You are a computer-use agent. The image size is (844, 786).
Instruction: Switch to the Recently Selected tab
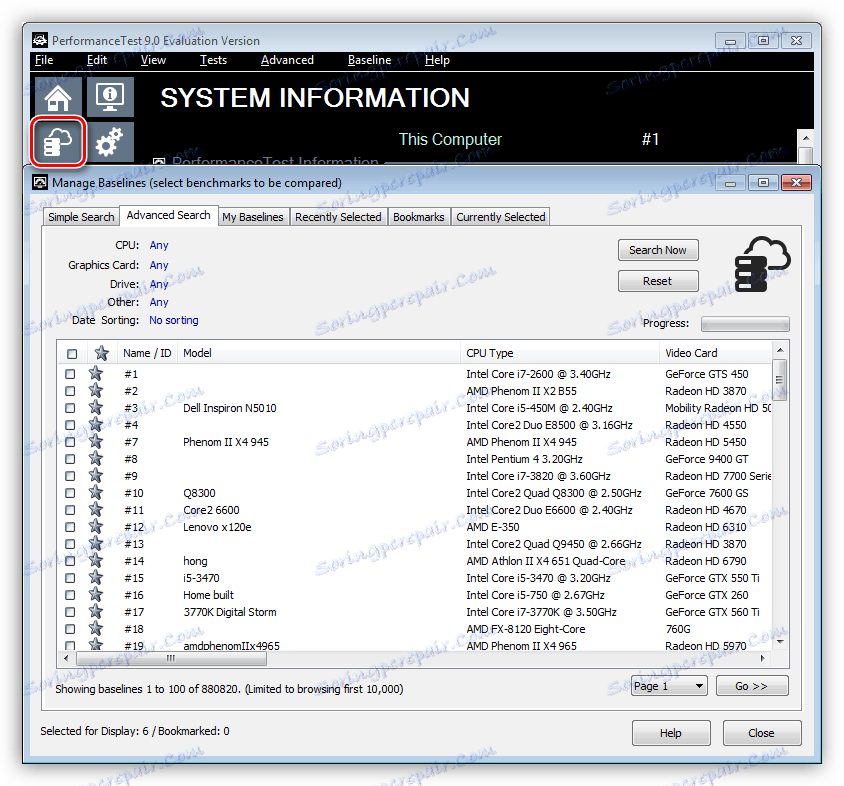[x=338, y=217]
